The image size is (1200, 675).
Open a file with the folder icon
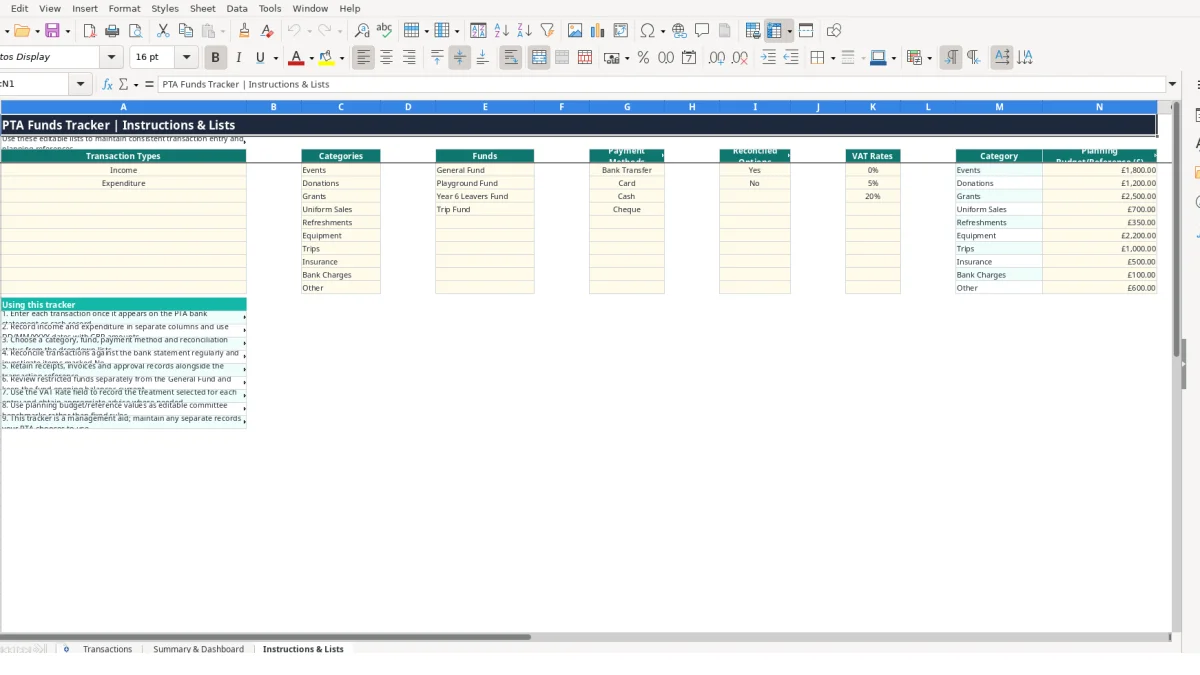(x=20, y=31)
